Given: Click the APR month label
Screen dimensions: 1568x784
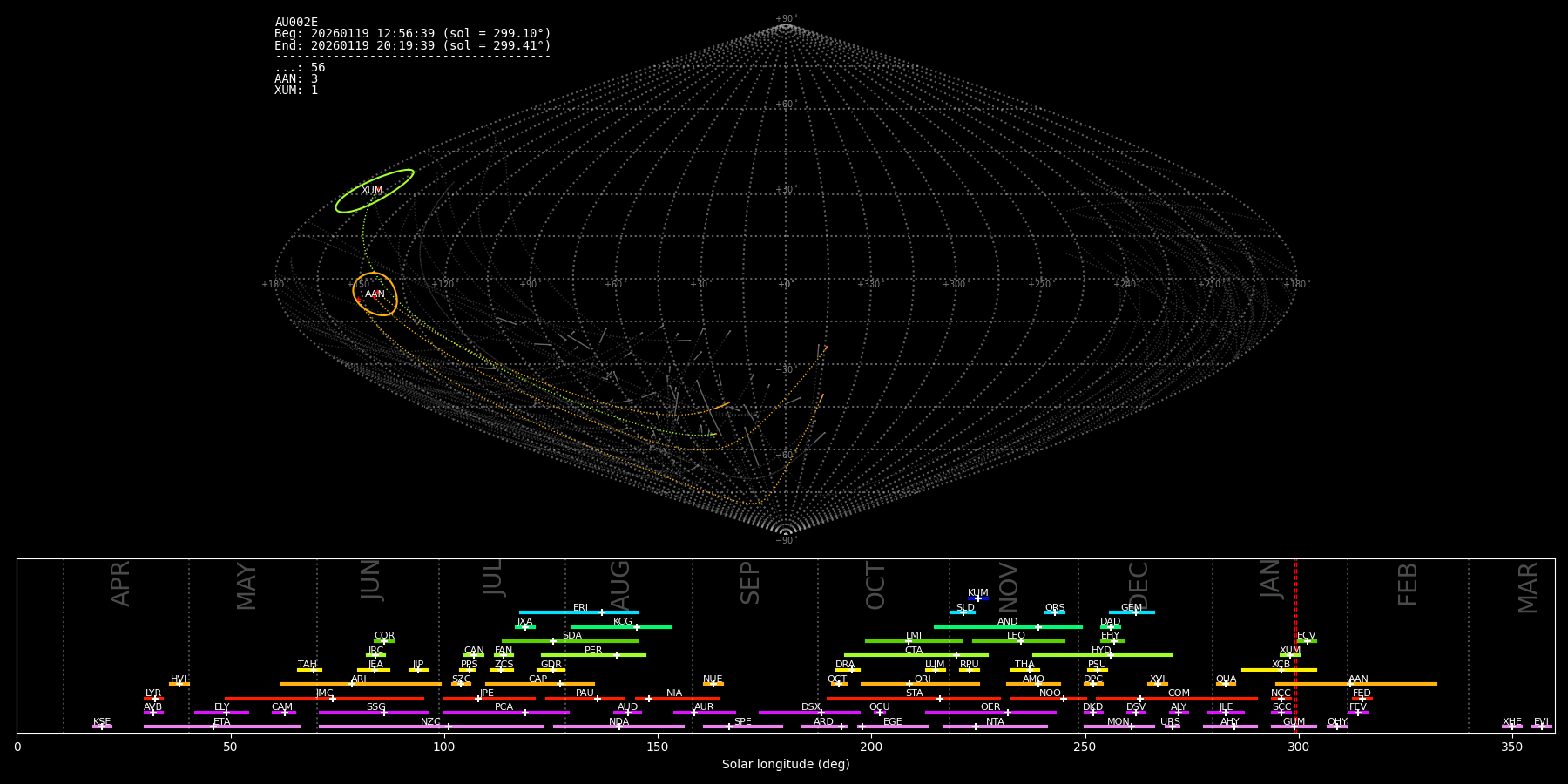Looking at the screenshot, I should 120,584.
